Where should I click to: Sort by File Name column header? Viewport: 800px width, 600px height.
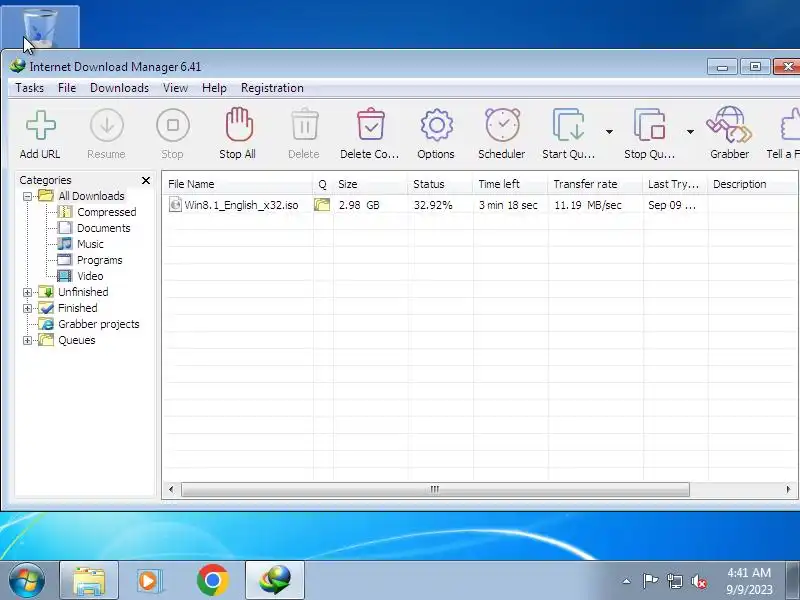tap(237, 184)
